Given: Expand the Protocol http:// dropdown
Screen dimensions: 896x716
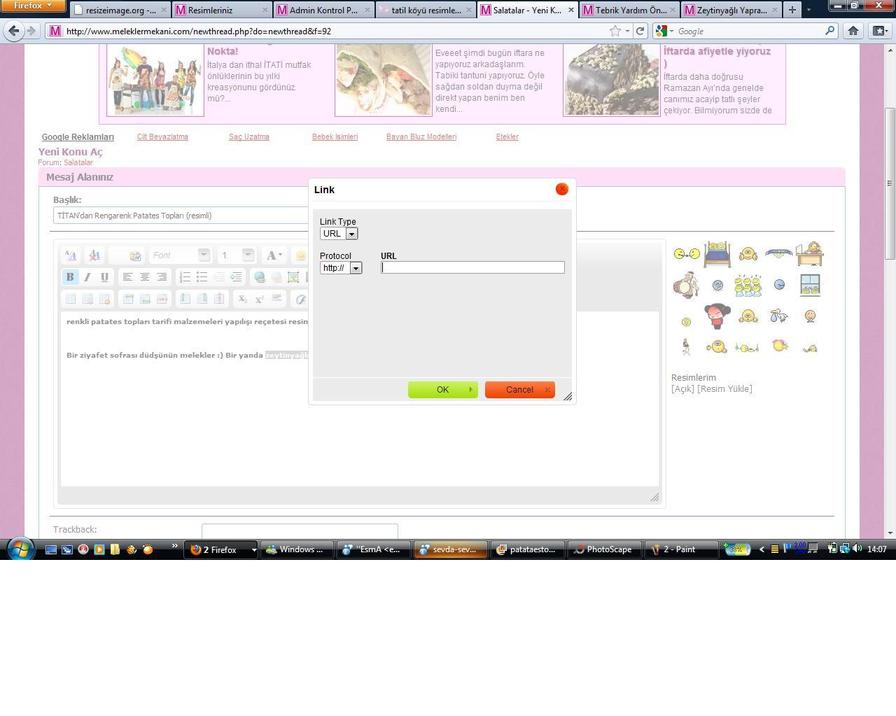Looking at the screenshot, I should [x=341, y=268].
